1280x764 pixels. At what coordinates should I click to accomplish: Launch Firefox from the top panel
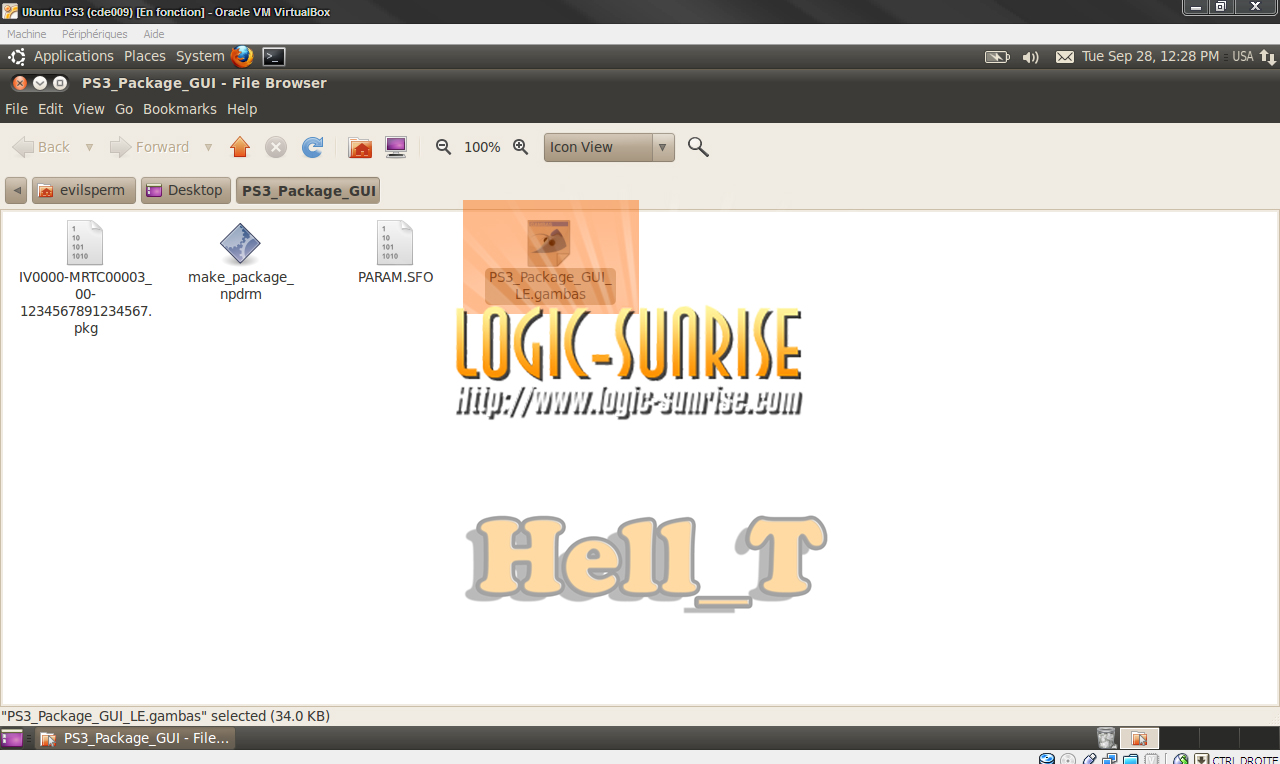tap(242, 56)
